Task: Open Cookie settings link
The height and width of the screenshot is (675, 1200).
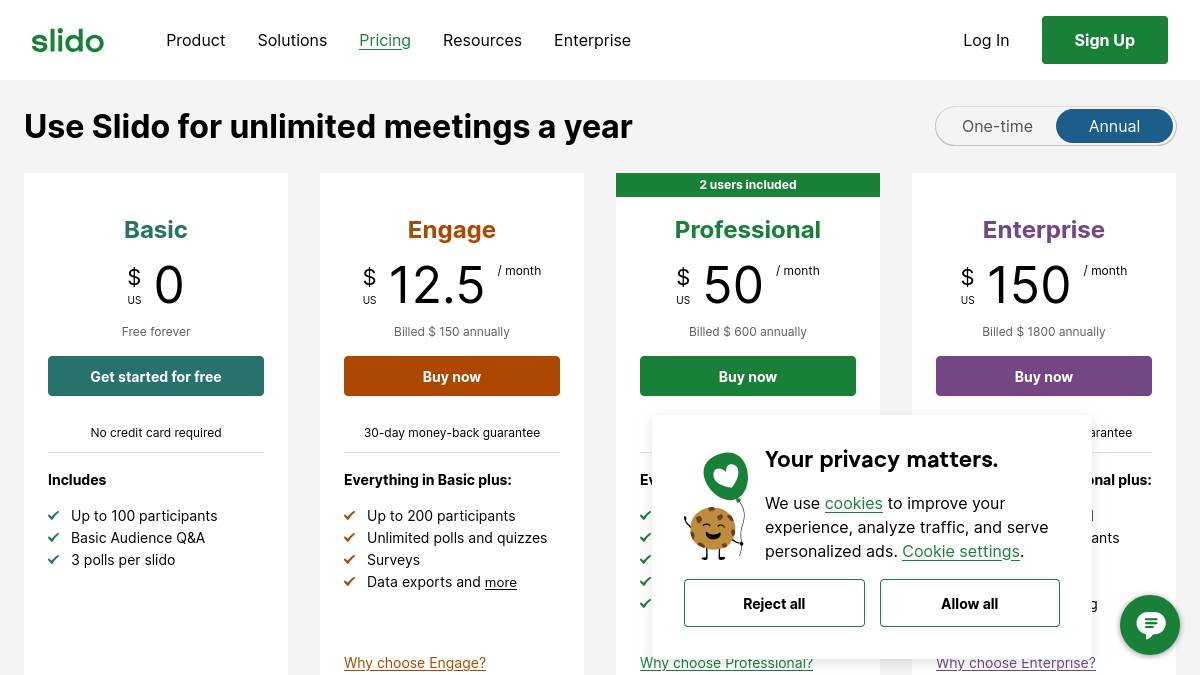Action: [x=961, y=551]
